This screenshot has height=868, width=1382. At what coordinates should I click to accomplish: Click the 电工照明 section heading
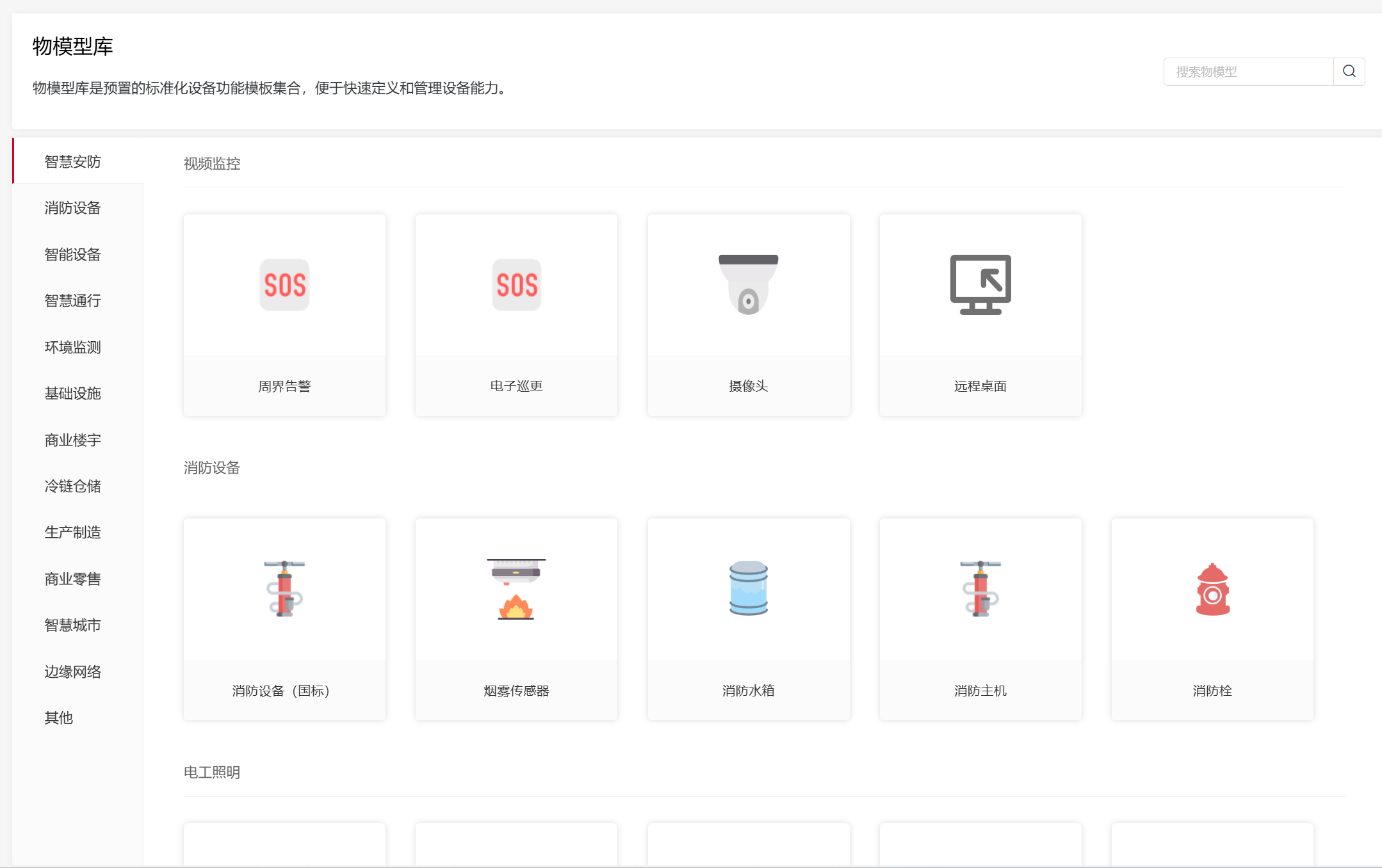[x=212, y=773]
